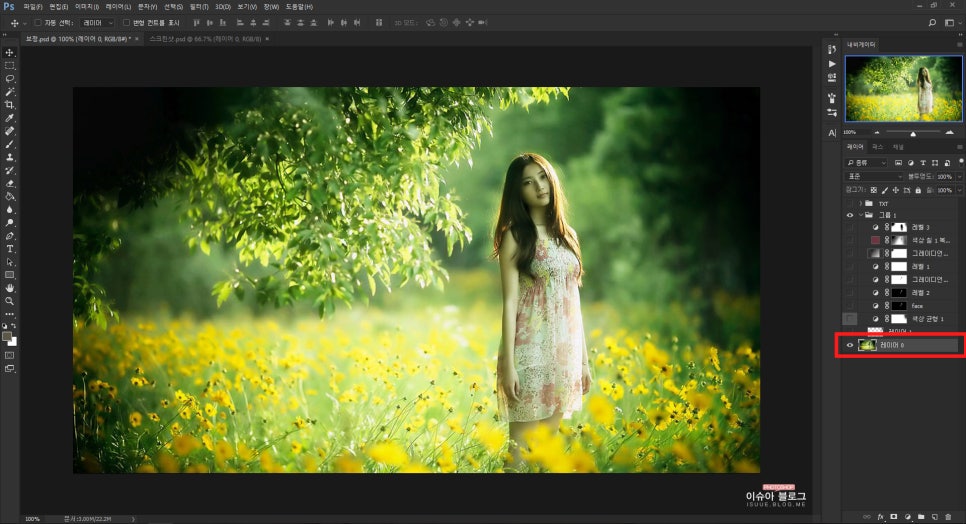The width and height of the screenshot is (966, 524).
Task: Select the Hand tool
Action: click(9, 288)
